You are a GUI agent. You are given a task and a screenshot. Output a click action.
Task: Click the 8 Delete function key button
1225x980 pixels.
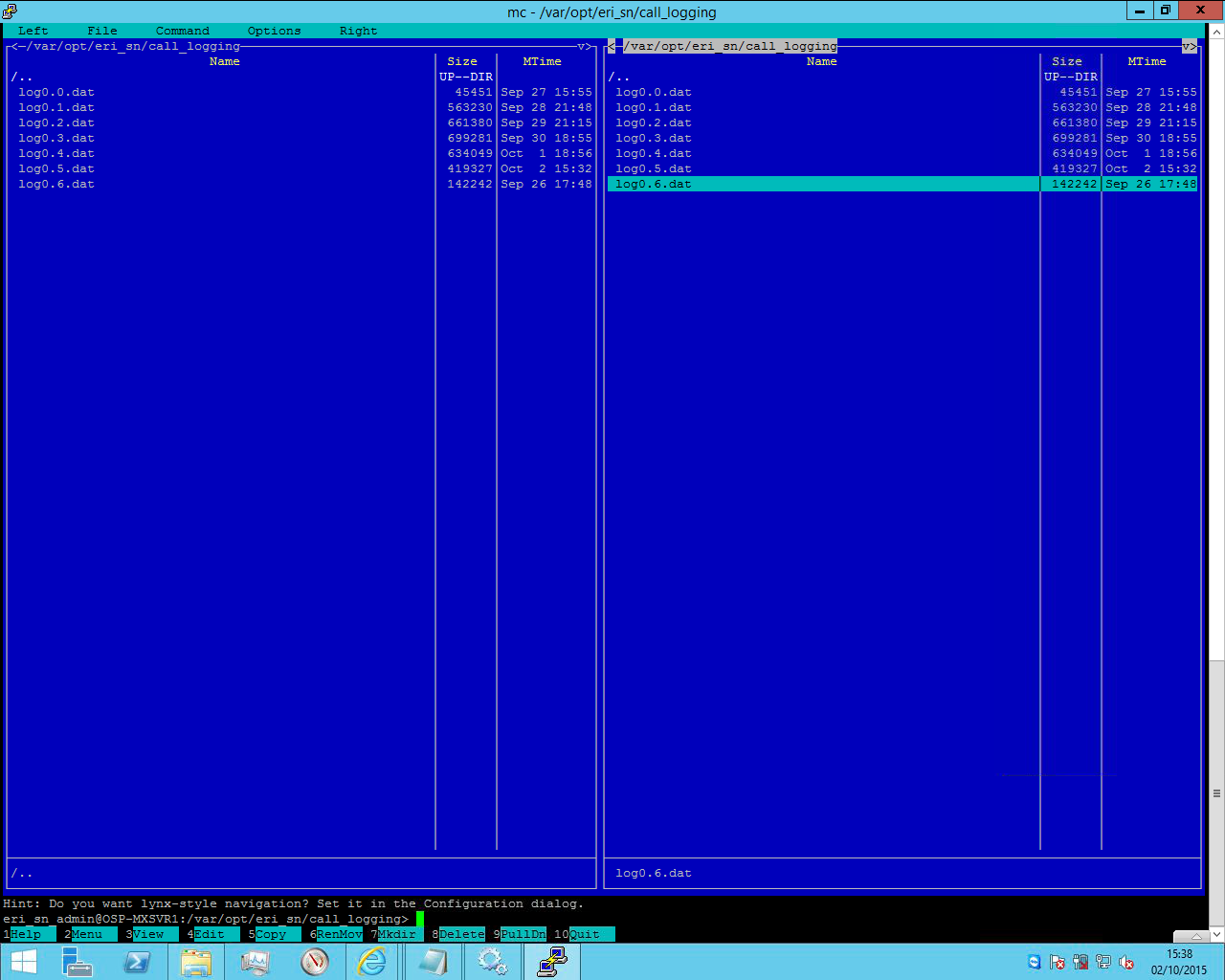[x=457, y=934]
